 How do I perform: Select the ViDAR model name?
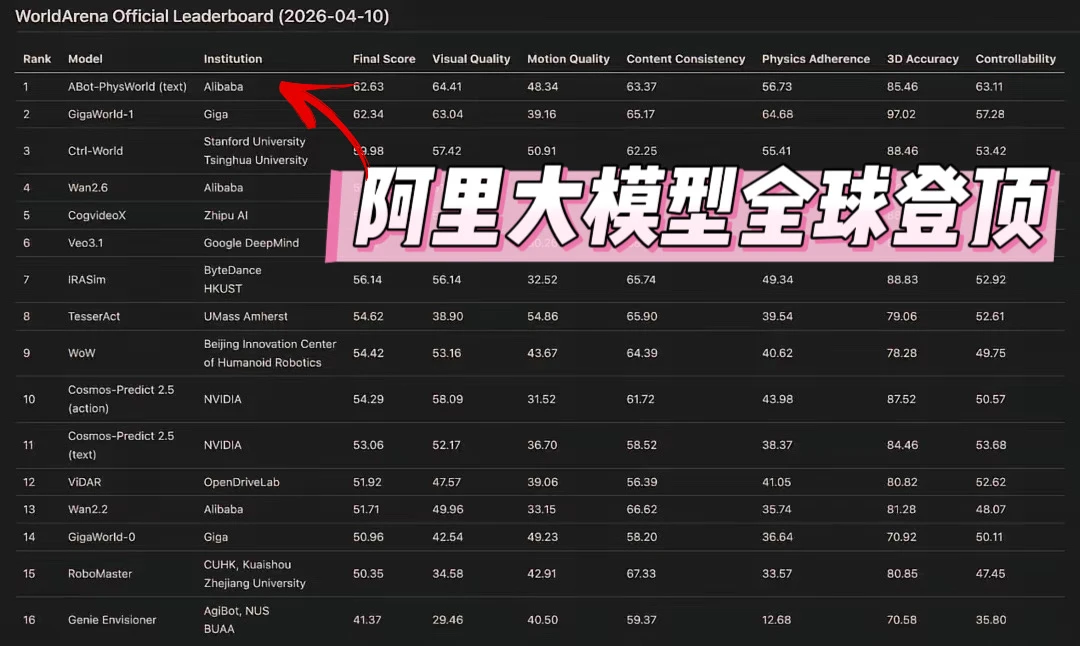[x=84, y=482]
